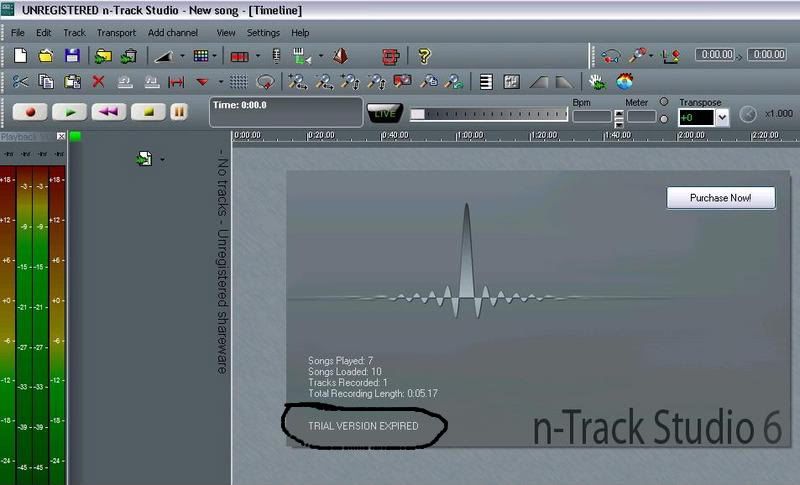The height and width of the screenshot is (485, 800).
Task: Close the Playback meter panel
Action: pos(61,136)
